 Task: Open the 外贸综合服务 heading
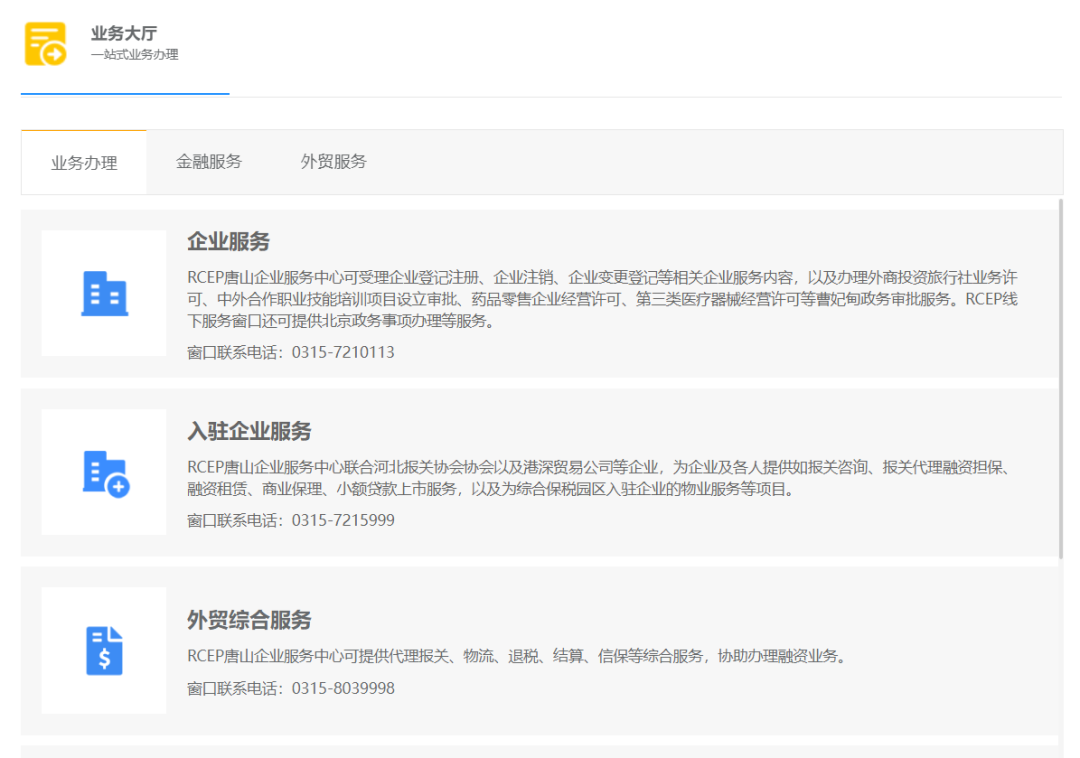click(249, 620)
